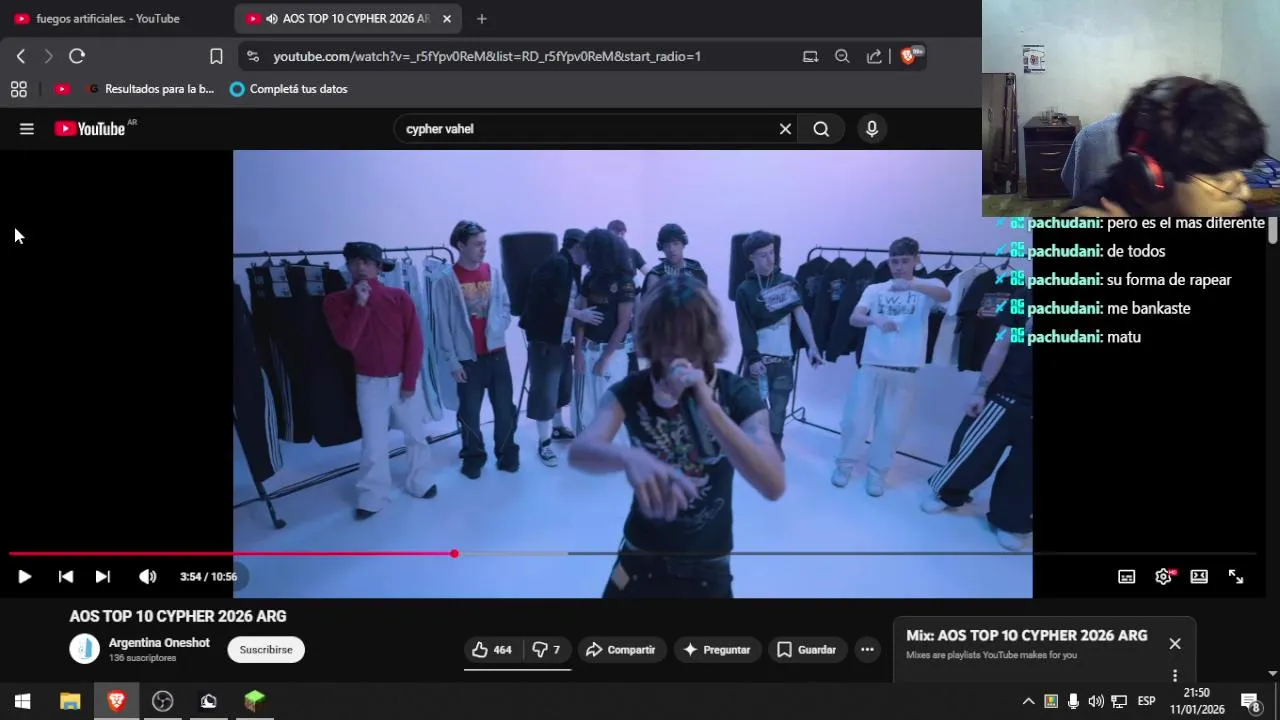This screenshot has width=1280, height=720.
Task: Dislike the video (7)
Action: pyautogui.click(x=545, y=650)
